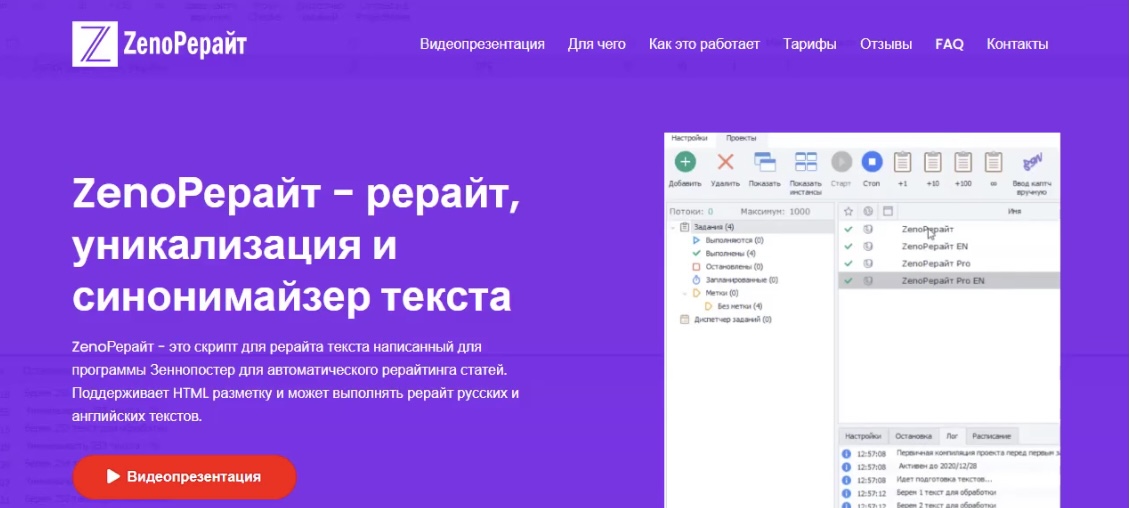Select Выполнены (4) tree item

[x=730, y=254]
